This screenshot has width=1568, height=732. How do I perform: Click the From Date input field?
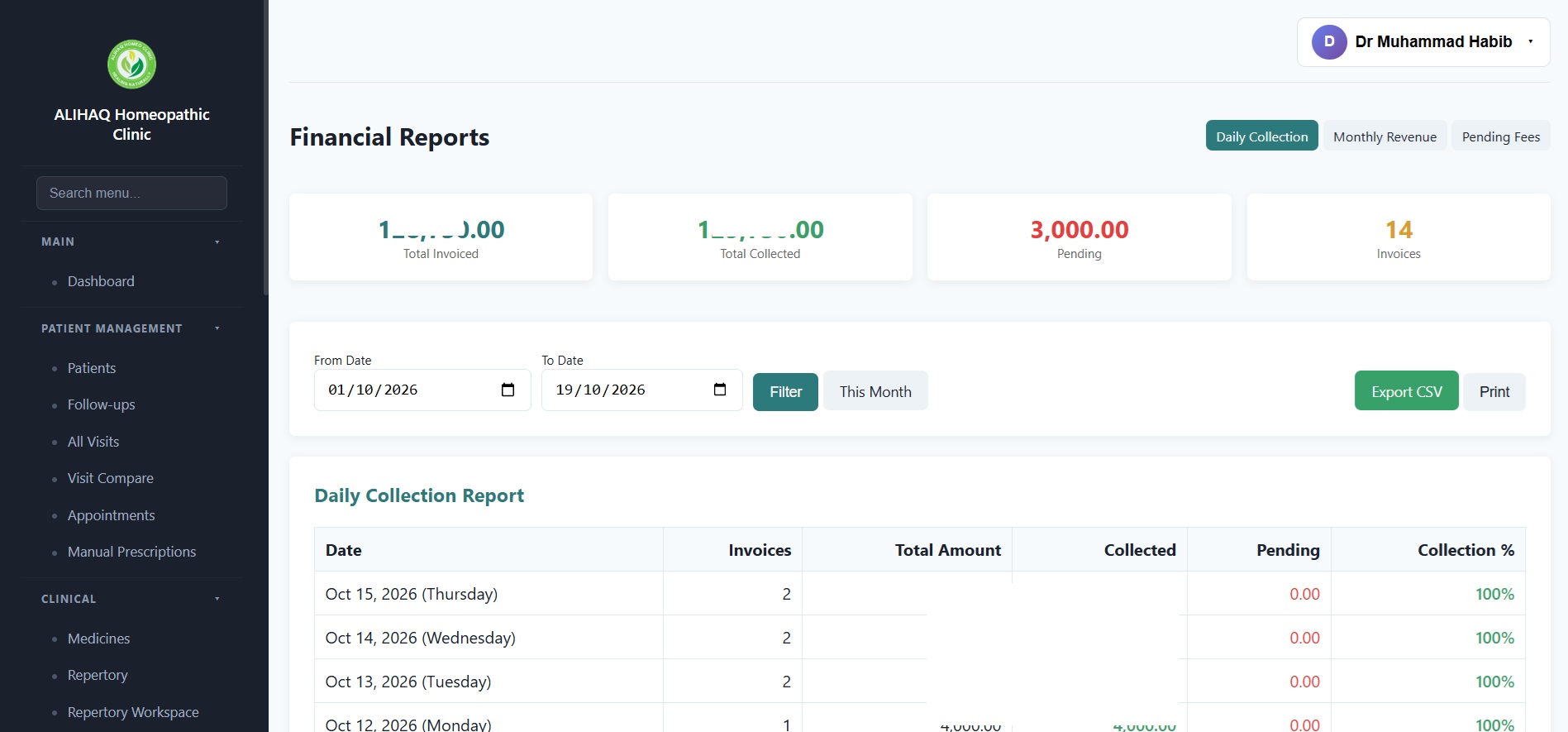422,390
